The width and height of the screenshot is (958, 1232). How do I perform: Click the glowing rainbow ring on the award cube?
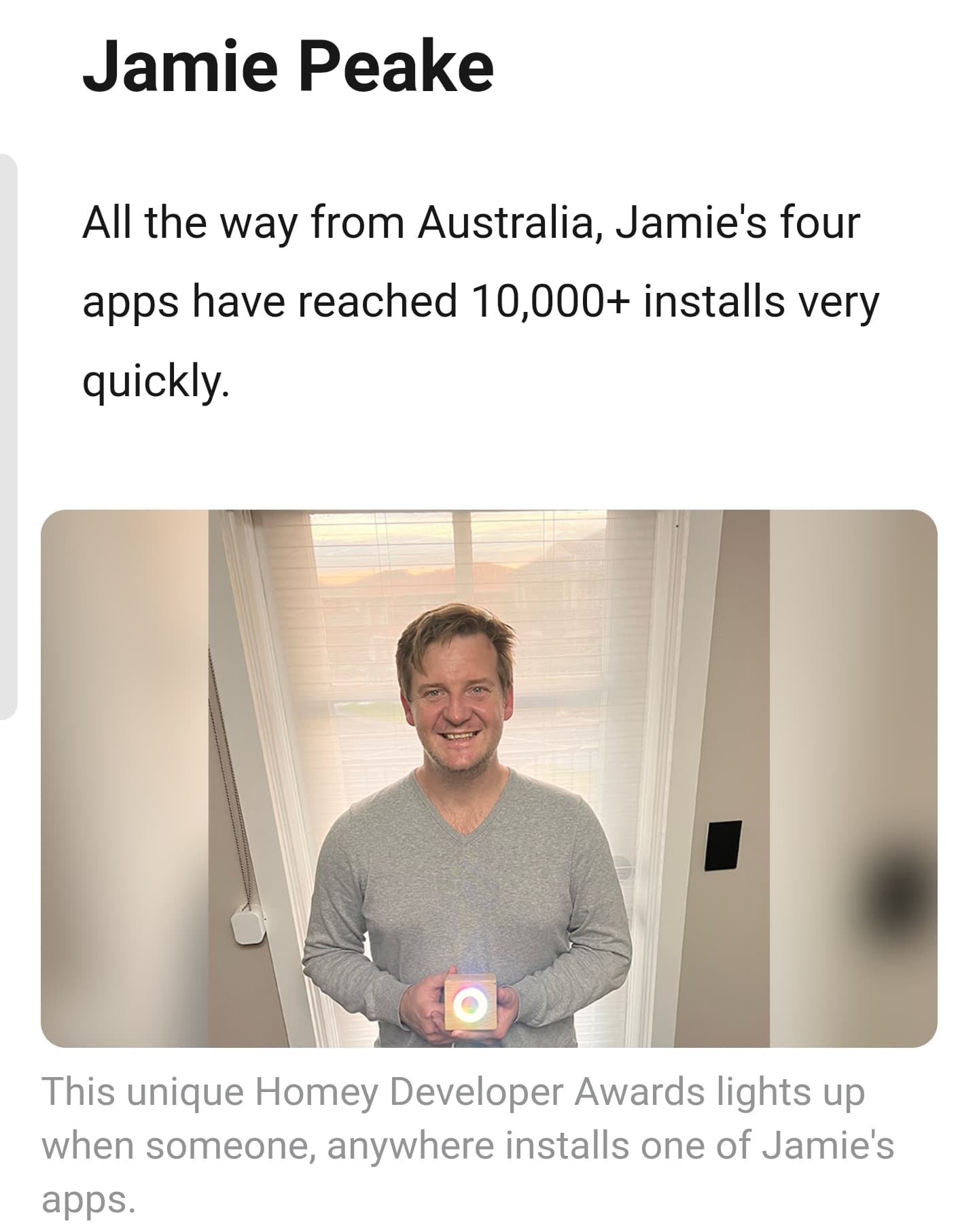(468, 1002)
